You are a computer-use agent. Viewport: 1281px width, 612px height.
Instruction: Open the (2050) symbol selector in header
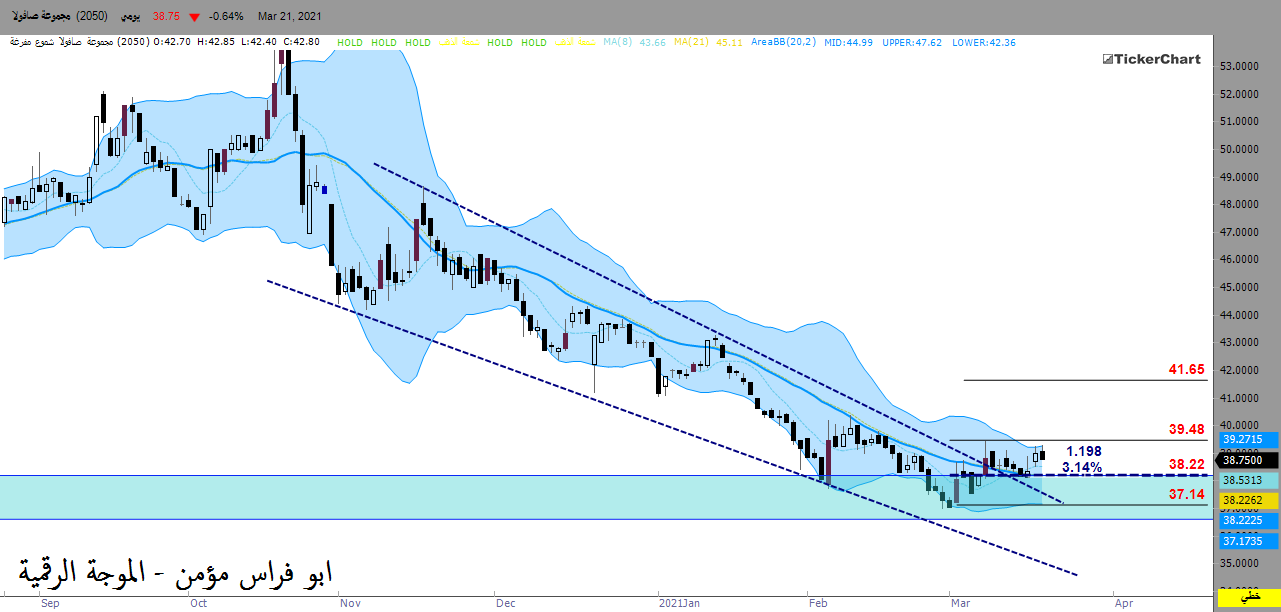(x=92, y=17)
